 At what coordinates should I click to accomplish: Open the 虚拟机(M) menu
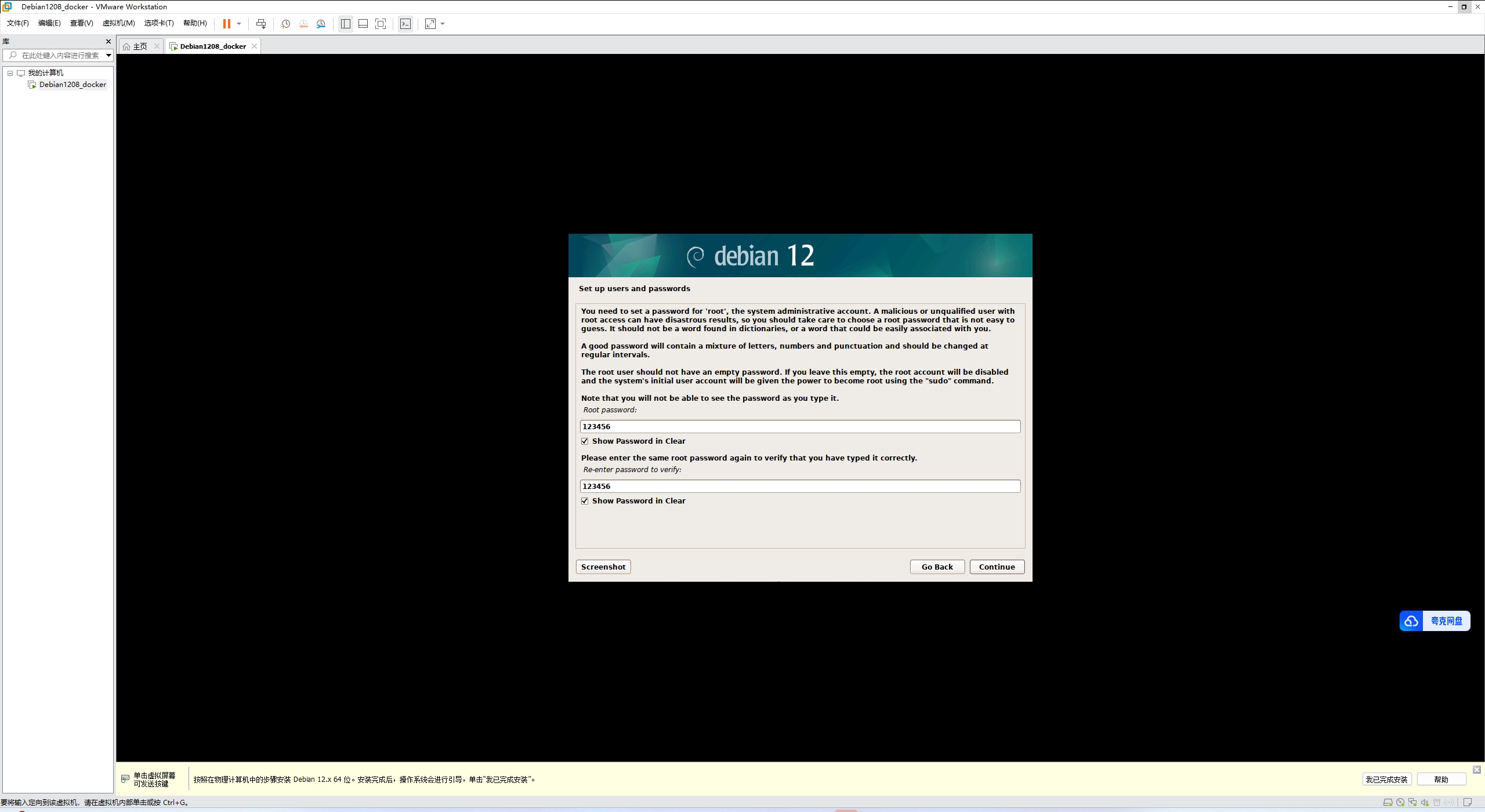coord(118,23)
